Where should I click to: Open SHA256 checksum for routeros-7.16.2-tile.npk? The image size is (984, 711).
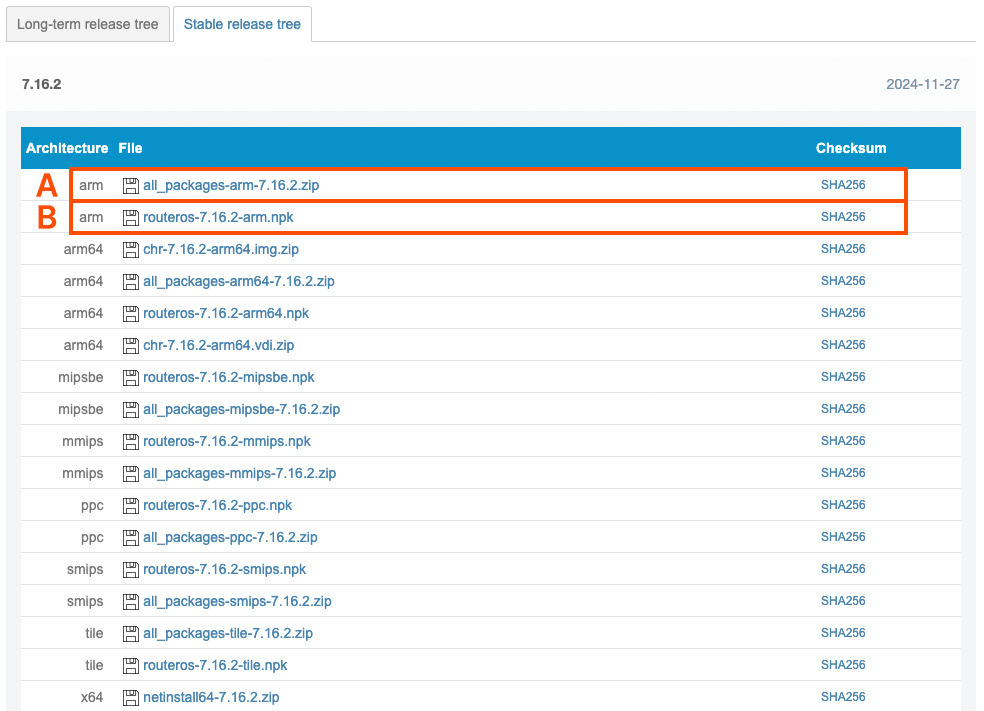point(843,665)
